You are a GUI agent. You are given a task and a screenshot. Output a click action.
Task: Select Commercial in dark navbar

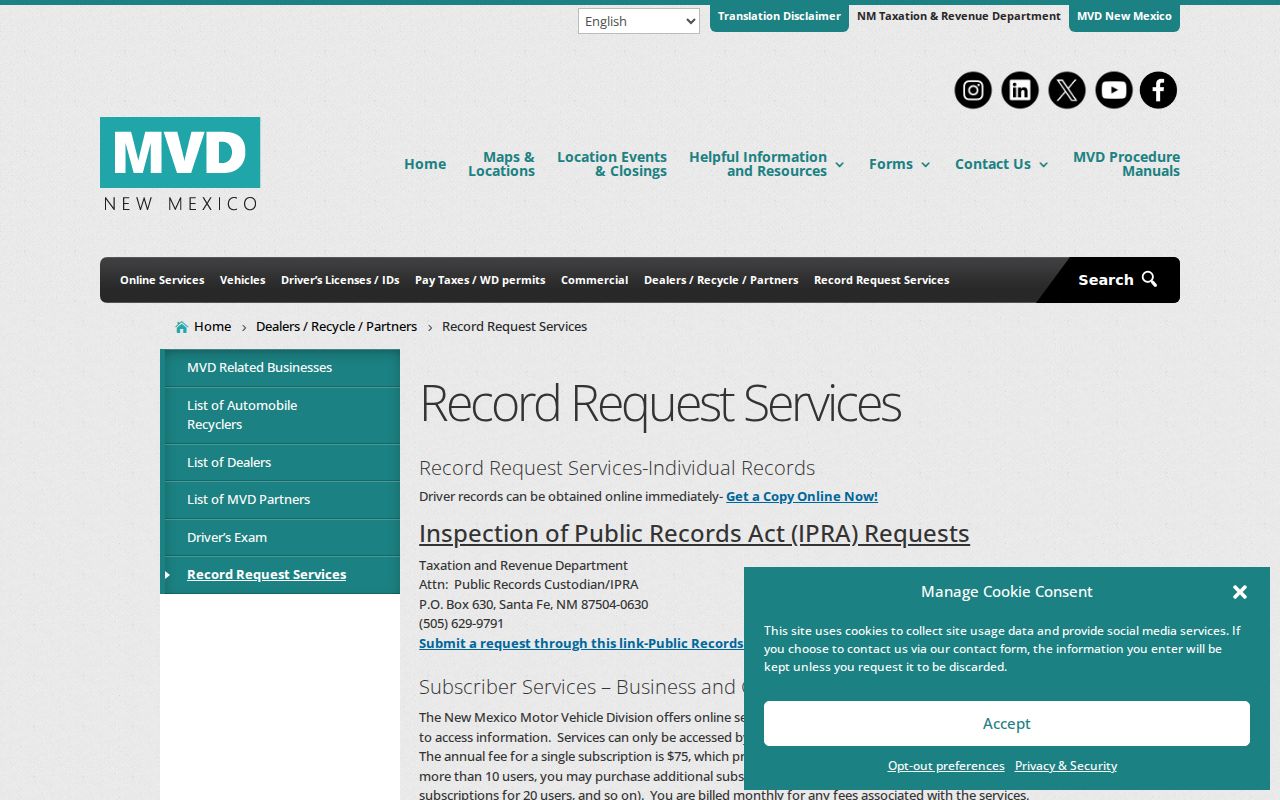point(594,280)
